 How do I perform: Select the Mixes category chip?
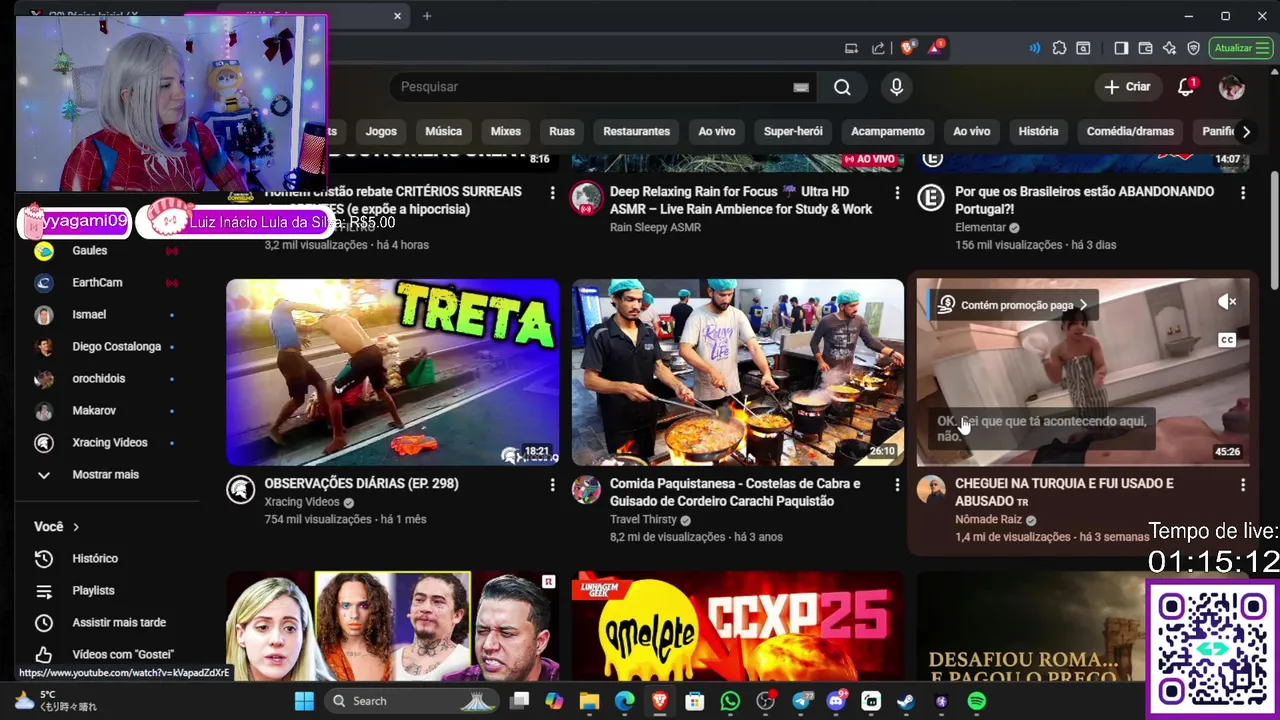point(505,131)
